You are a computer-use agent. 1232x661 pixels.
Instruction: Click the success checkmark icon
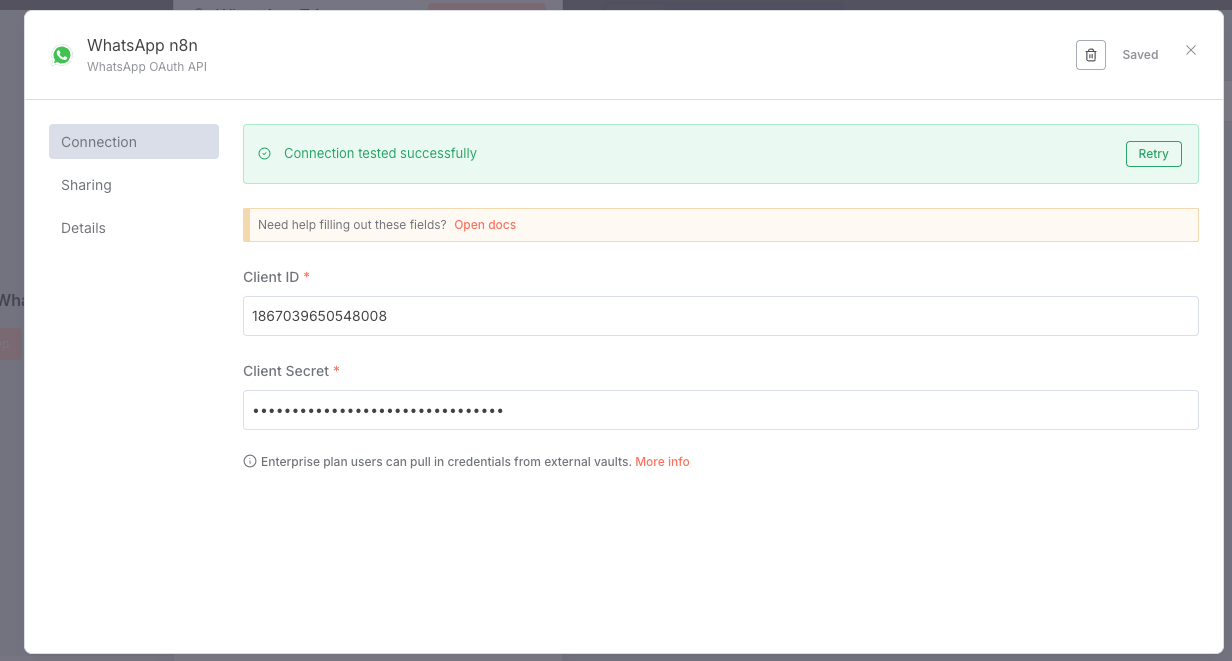pos(265,154)
